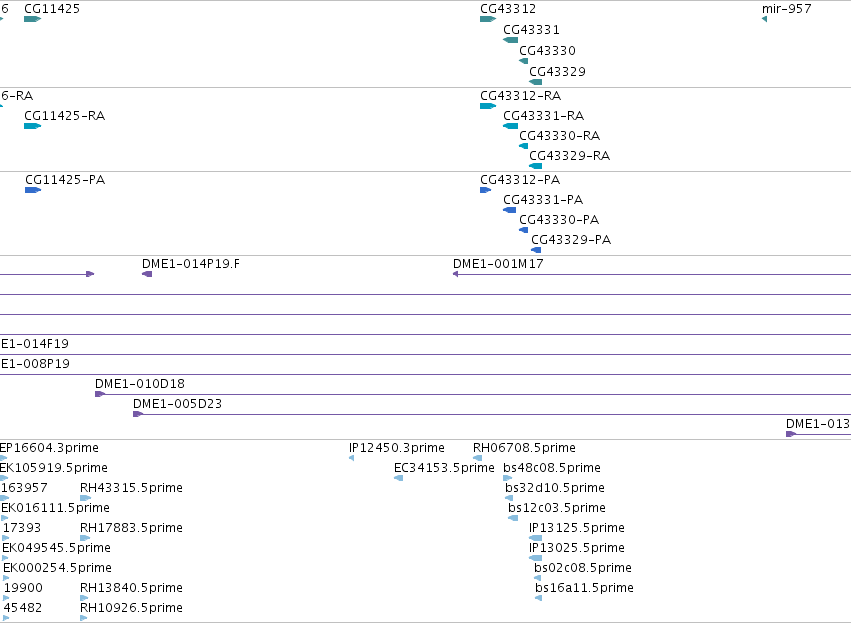
Task: Select EST bs16a11.5prime label
Action: (x=585, y=588)
